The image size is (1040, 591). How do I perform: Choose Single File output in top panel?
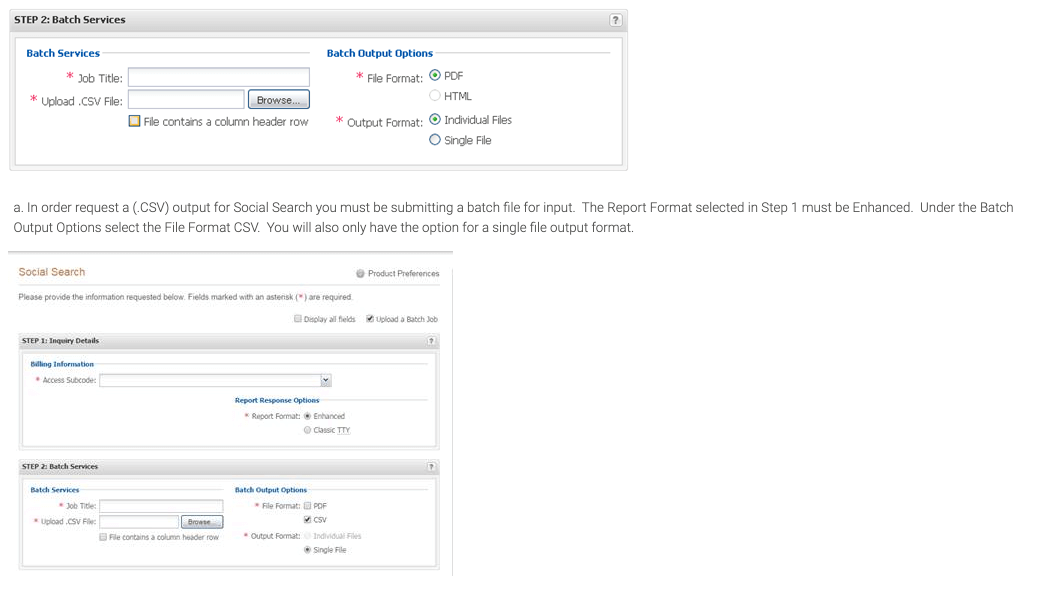(x=435, y=140)
